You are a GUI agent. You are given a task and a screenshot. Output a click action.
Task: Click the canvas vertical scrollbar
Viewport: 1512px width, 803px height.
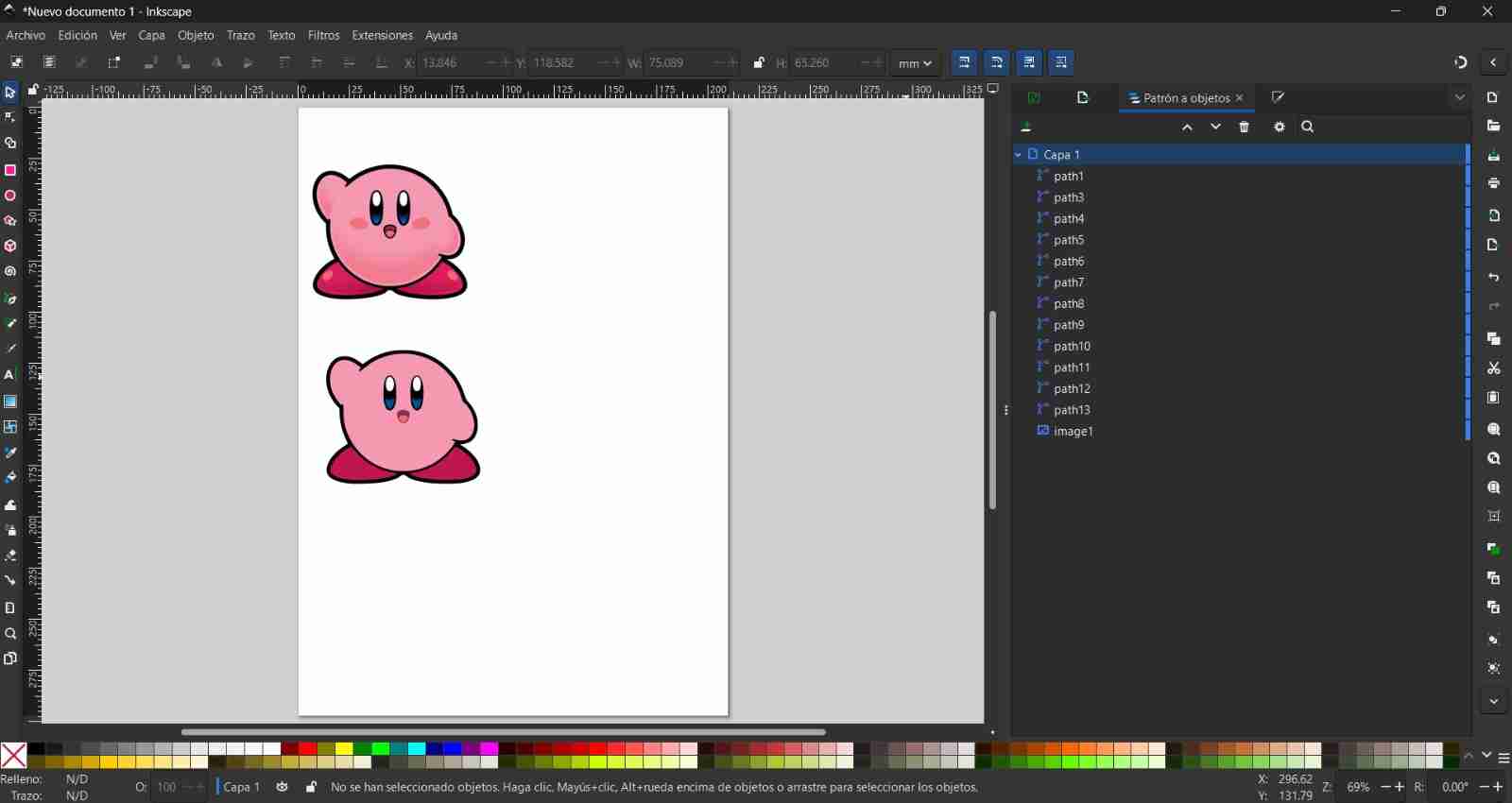[992, 410]
